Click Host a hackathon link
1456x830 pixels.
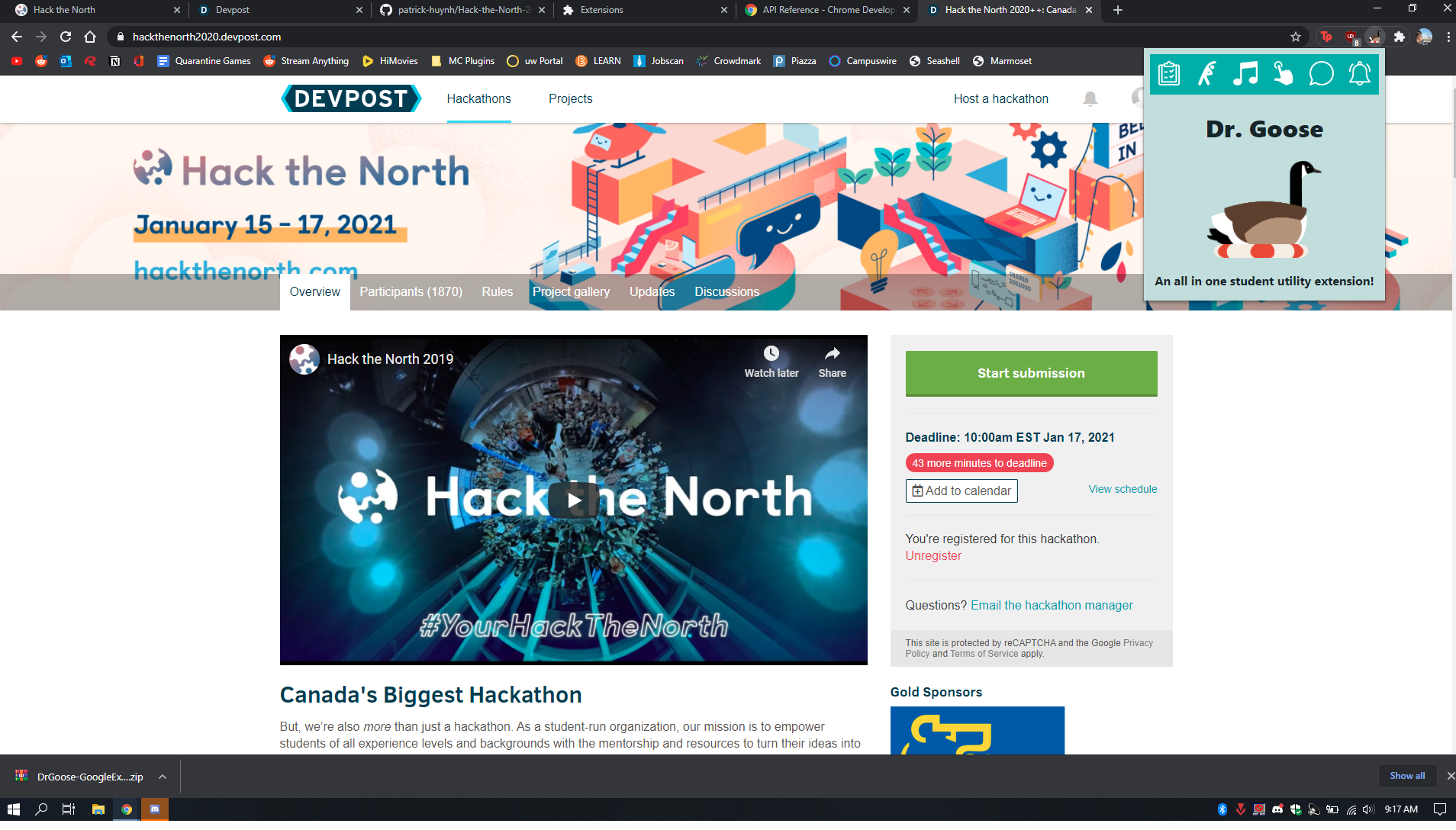point(1001,98)
